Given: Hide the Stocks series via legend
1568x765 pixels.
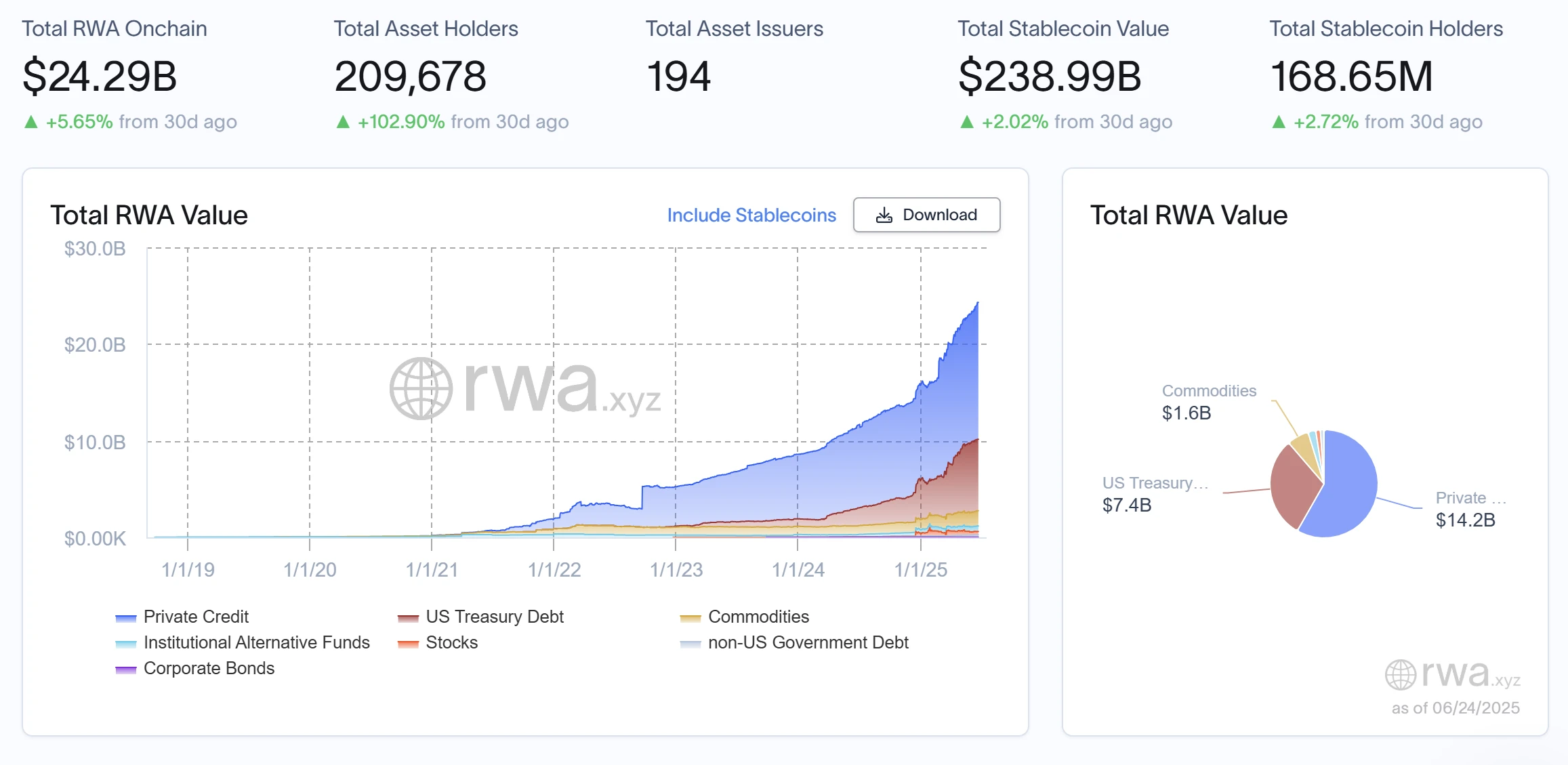Looking at the screenshot, I should coord(451,642).
